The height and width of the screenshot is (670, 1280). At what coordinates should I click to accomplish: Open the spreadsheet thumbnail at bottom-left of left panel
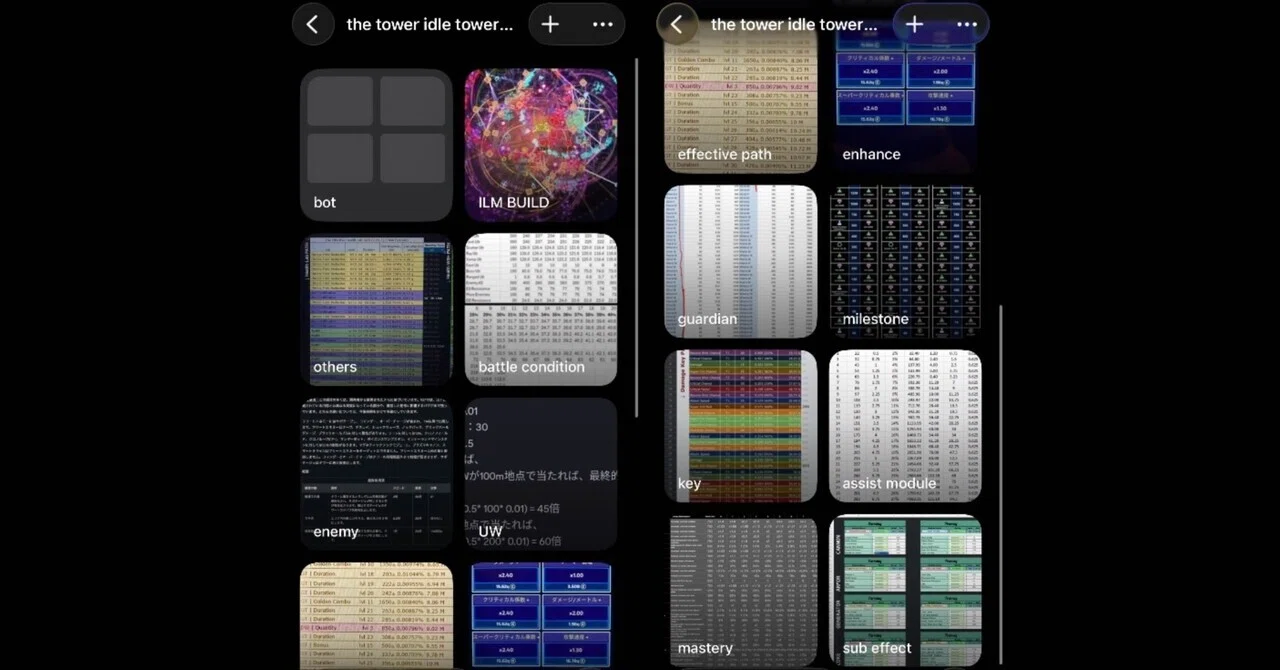coord(376,615)
